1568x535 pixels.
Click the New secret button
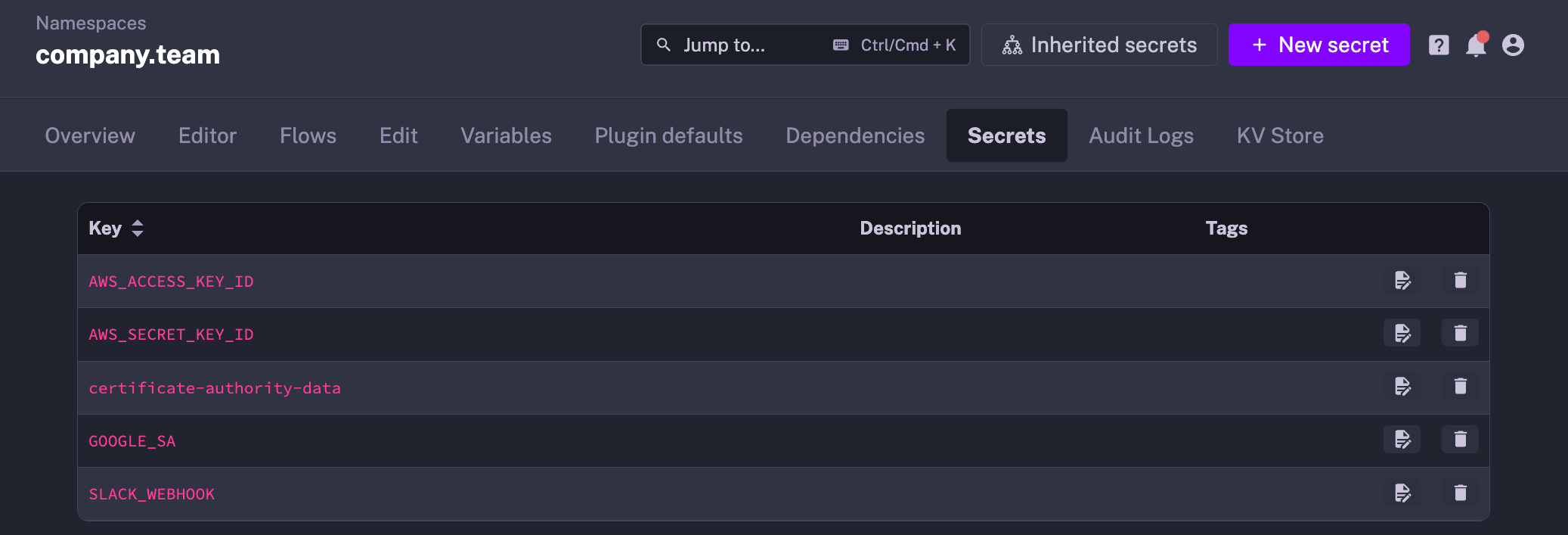tap(1319, 45)
